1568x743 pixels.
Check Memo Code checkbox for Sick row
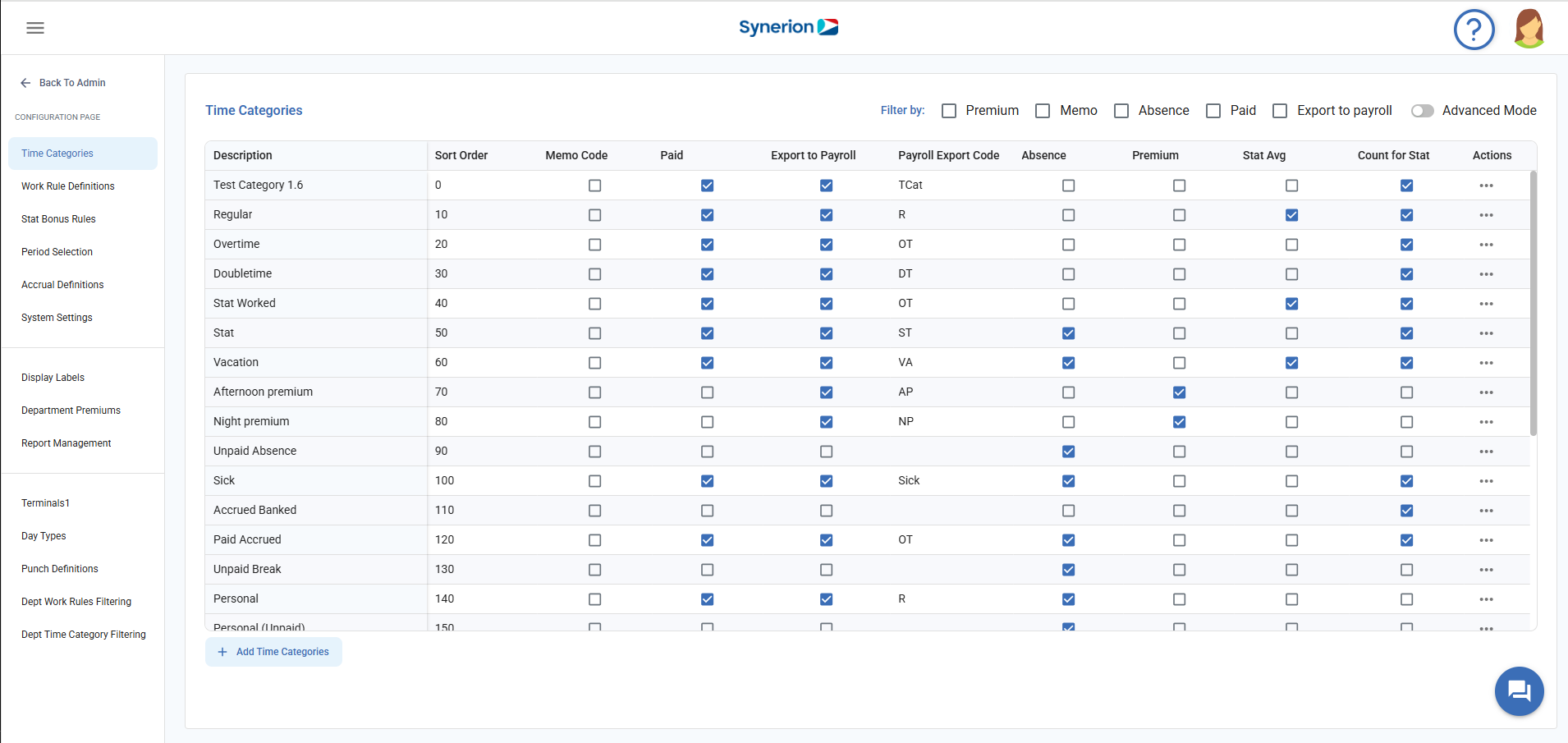pos(594,481)
